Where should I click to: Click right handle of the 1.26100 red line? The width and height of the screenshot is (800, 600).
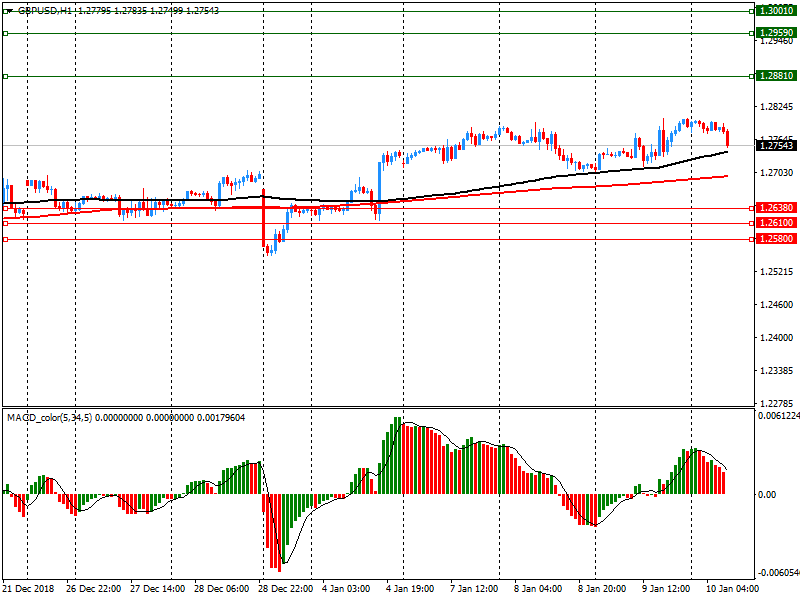pos(751,223)
